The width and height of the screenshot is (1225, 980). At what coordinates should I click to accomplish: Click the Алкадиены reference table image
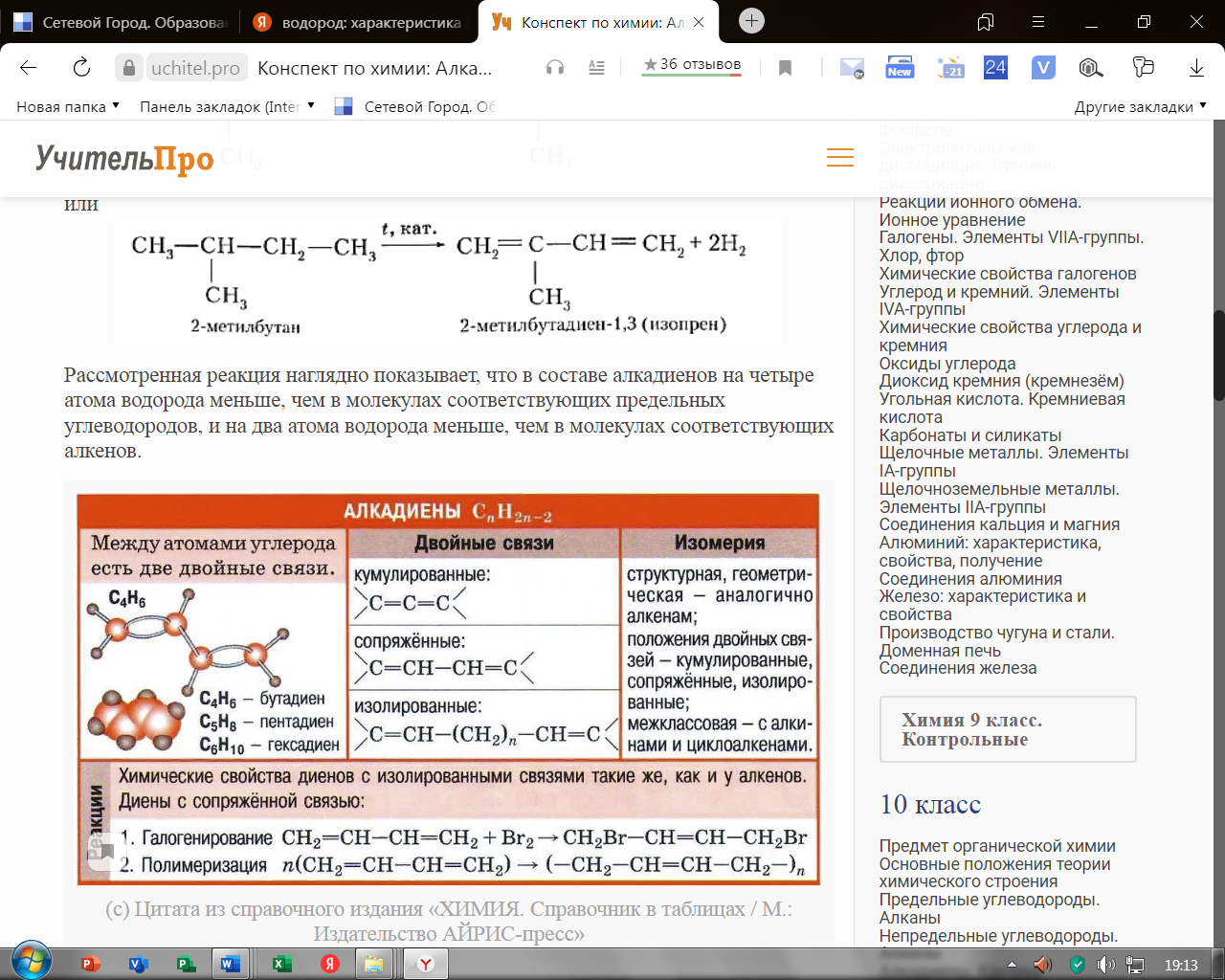449,689
